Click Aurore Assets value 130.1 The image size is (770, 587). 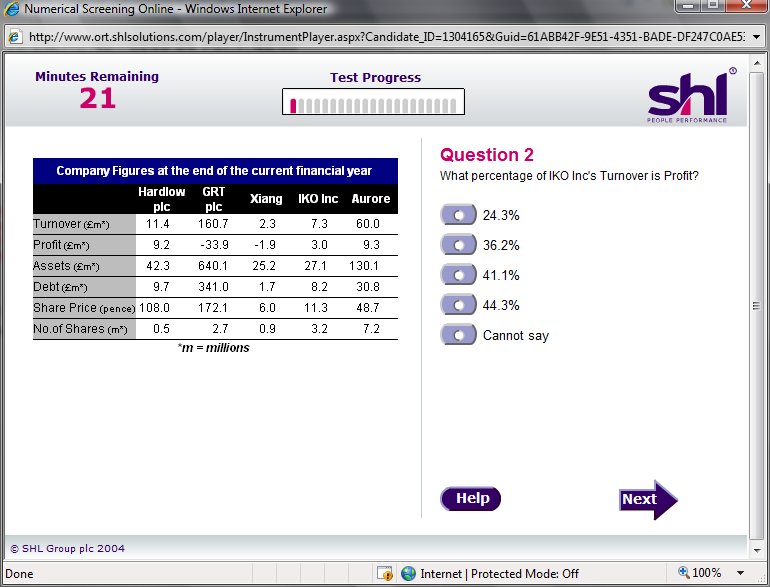pos(364,266)
